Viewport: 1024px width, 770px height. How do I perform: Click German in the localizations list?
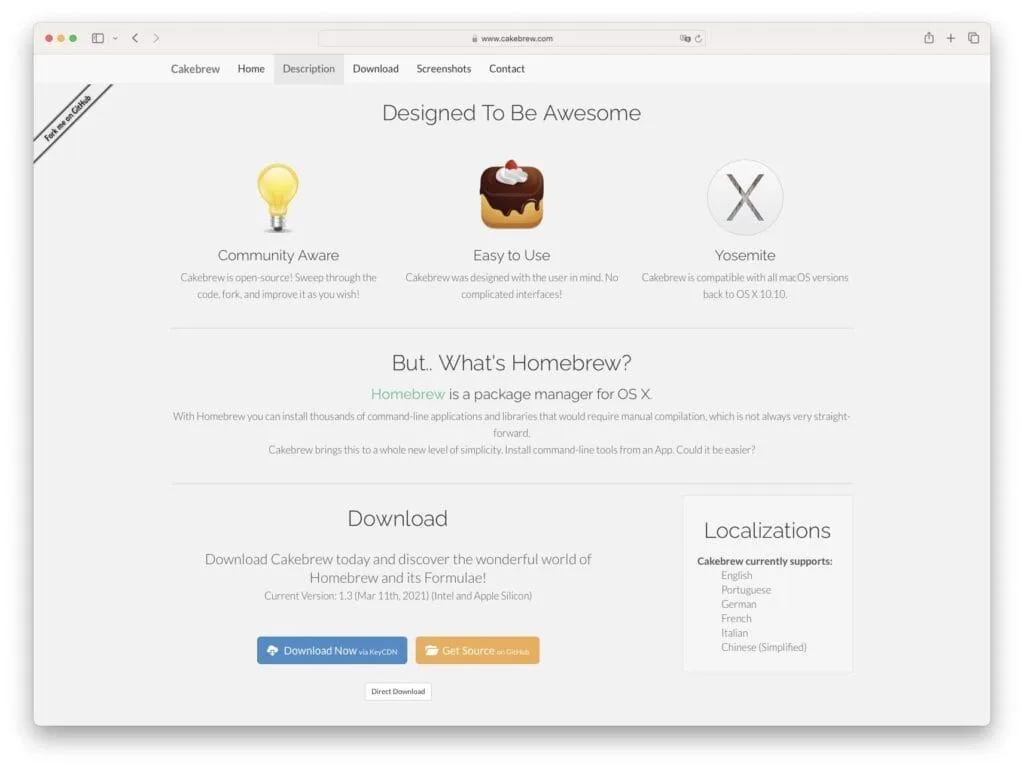pos(739,604)
